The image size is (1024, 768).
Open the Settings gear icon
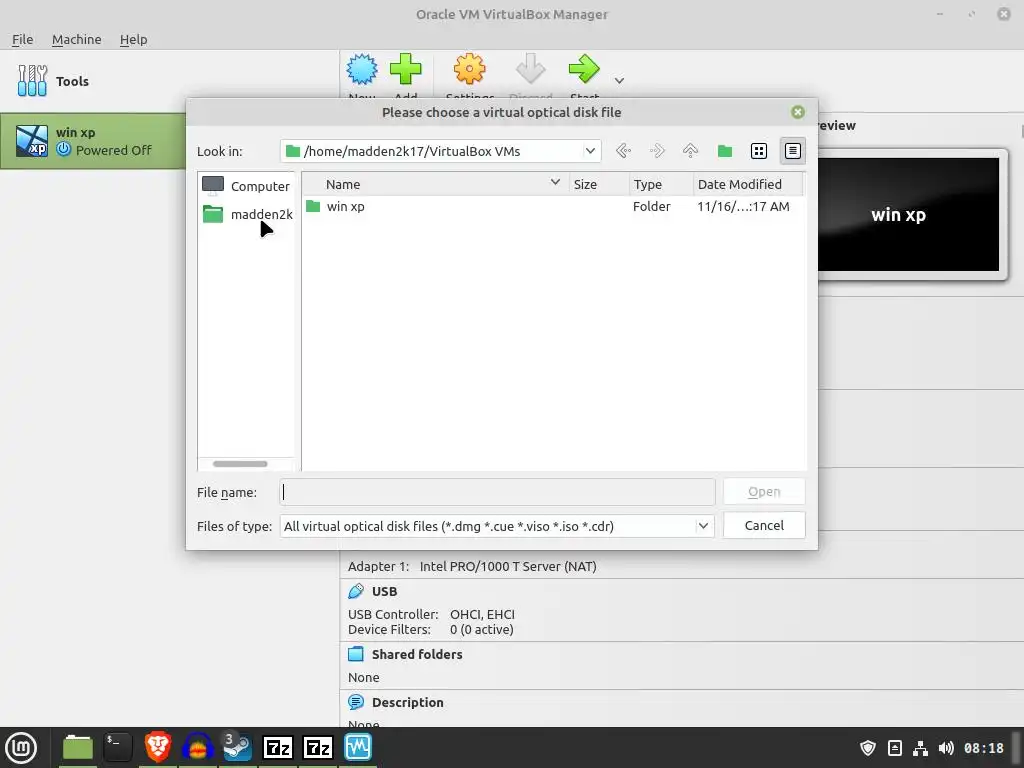[x=470, y=69]
